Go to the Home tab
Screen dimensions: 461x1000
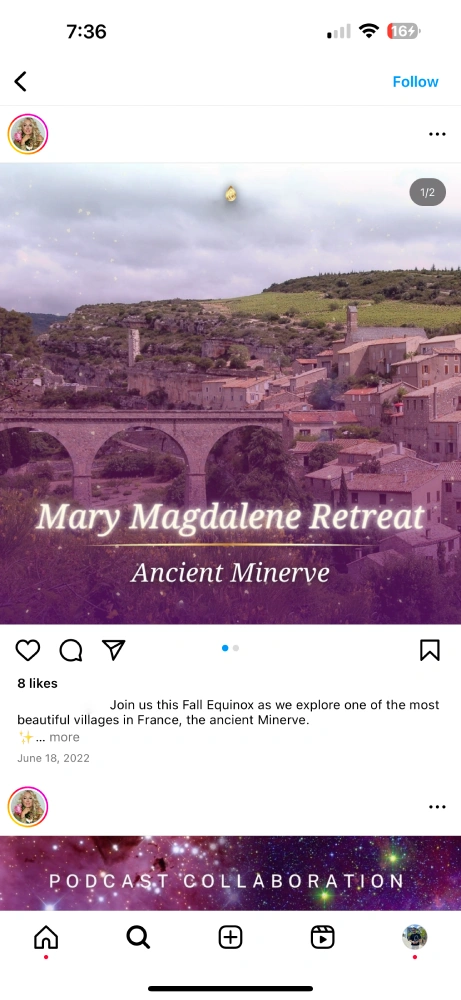[x=46, y=938]
